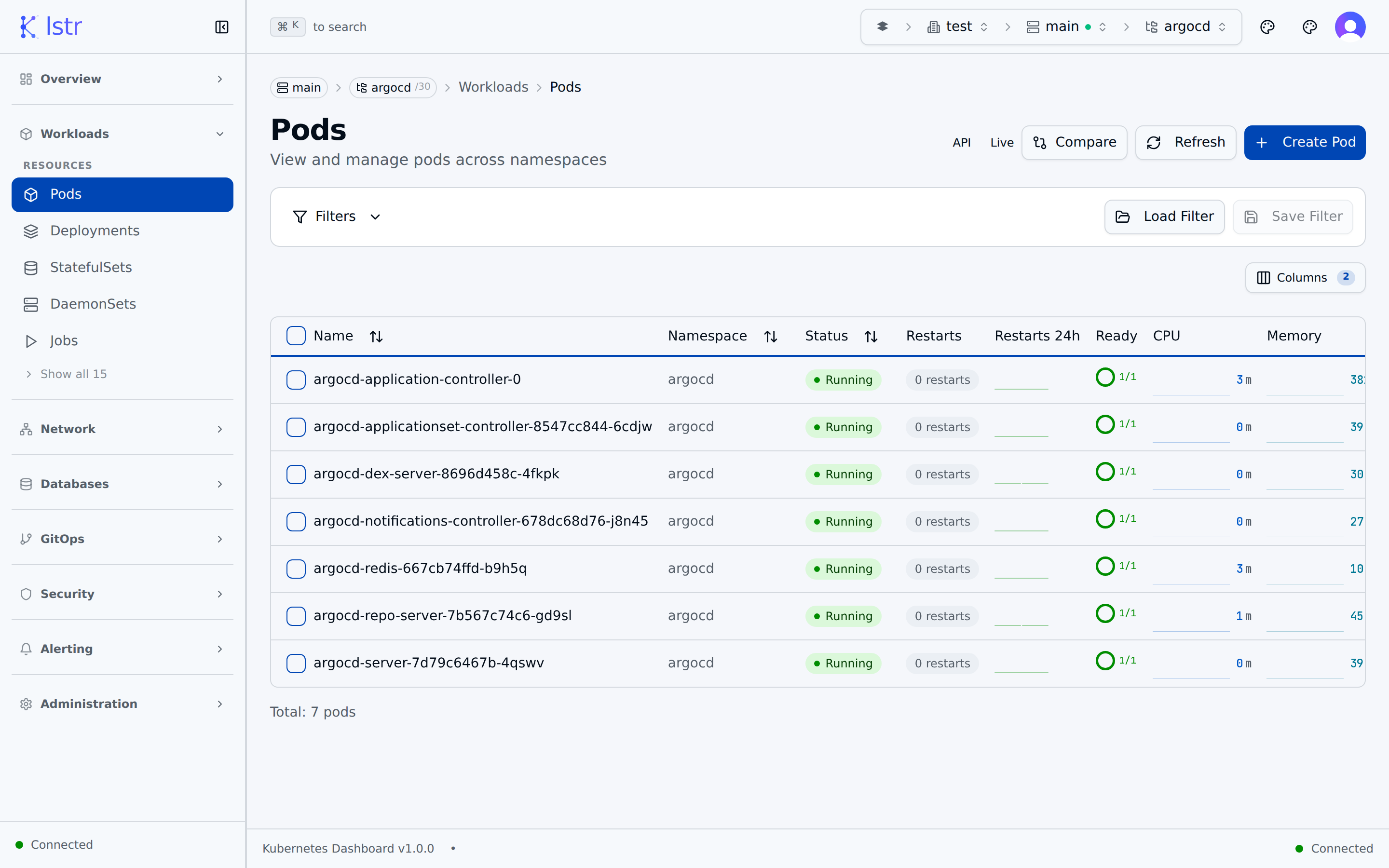Click the first palette theme icon
Image resolution: width=1389 pixels, height=868 pixels.
[x=1267, y=27]
